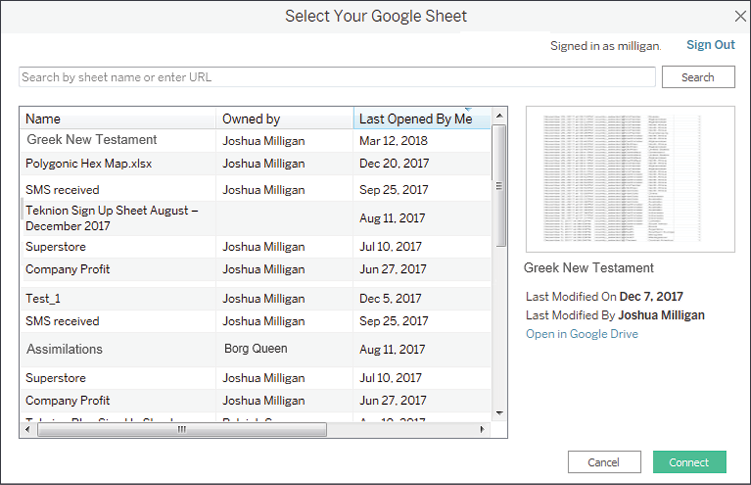This screenshot has width=751, height=485.
Task: Click the Greek New Testament preview thumbnail
Action: (630, 180)
